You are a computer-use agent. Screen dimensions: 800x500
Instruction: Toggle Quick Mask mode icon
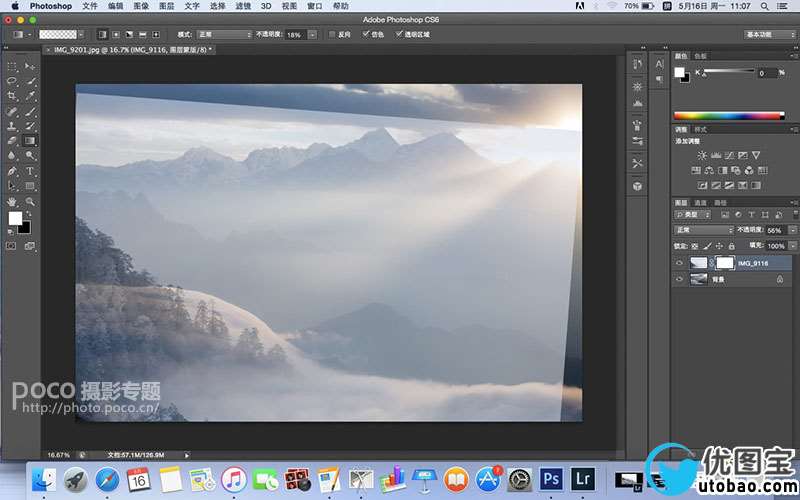tap(11, 246)
